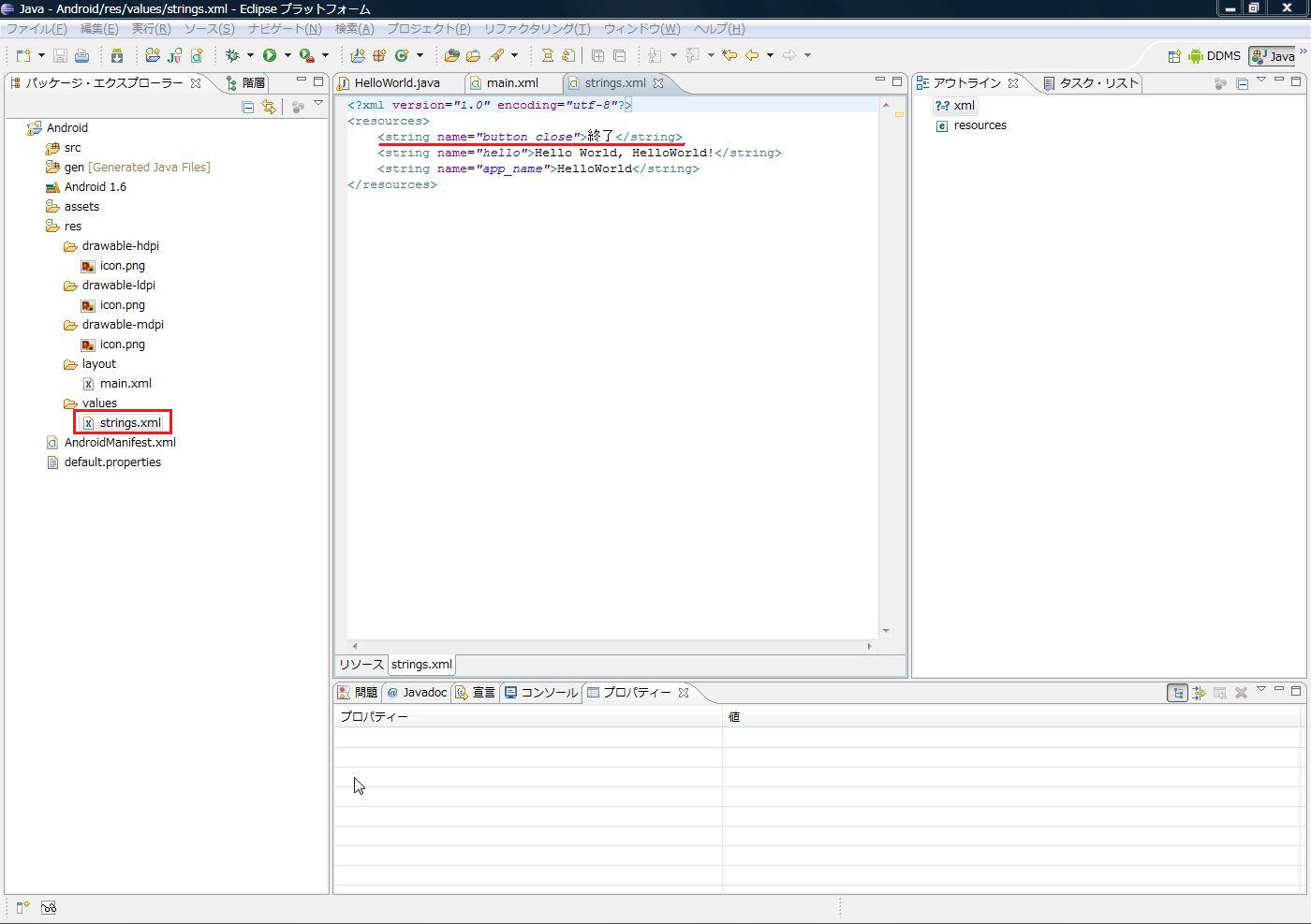The width and height of the screenshot is (1311, 924).
Task: Click the Show View as Fast View status icon
Action: click(22, 907)
